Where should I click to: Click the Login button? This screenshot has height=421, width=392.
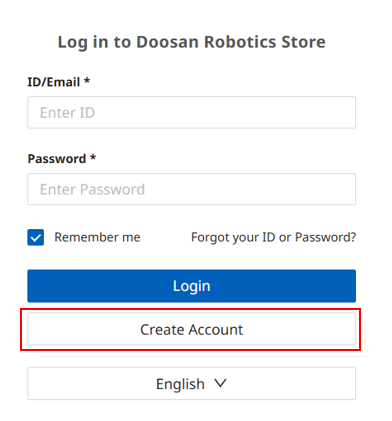pyautogui.click(x=191, y=286)
